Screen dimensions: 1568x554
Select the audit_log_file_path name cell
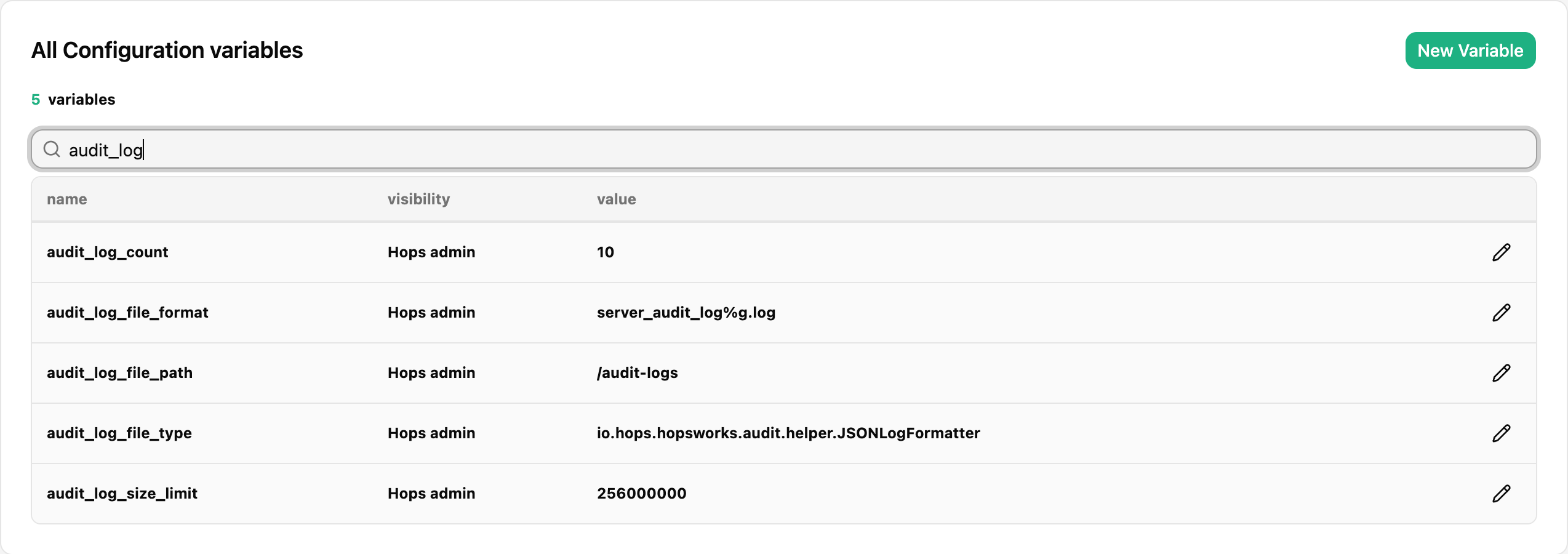[x=120, y=373]
